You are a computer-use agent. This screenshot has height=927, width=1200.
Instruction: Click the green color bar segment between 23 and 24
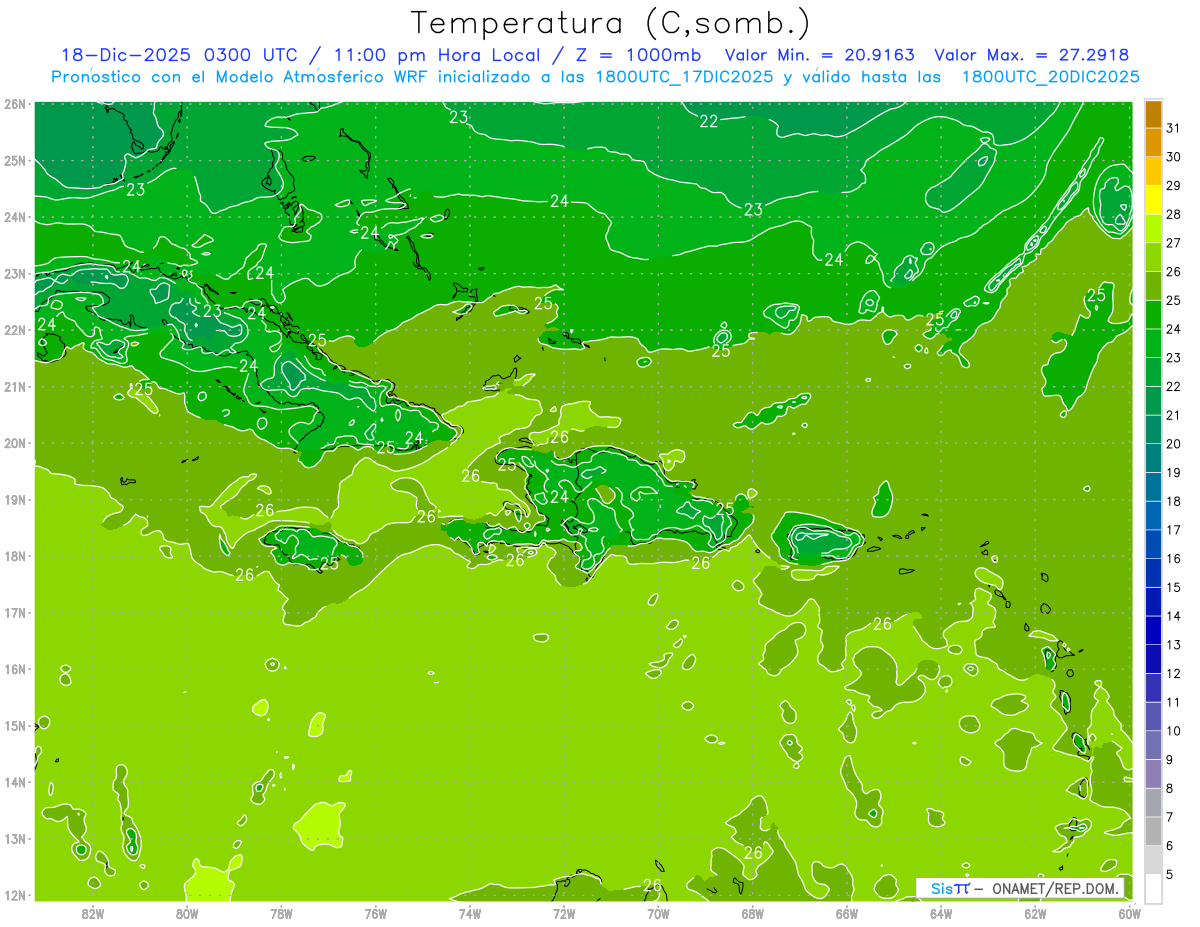1153,344
